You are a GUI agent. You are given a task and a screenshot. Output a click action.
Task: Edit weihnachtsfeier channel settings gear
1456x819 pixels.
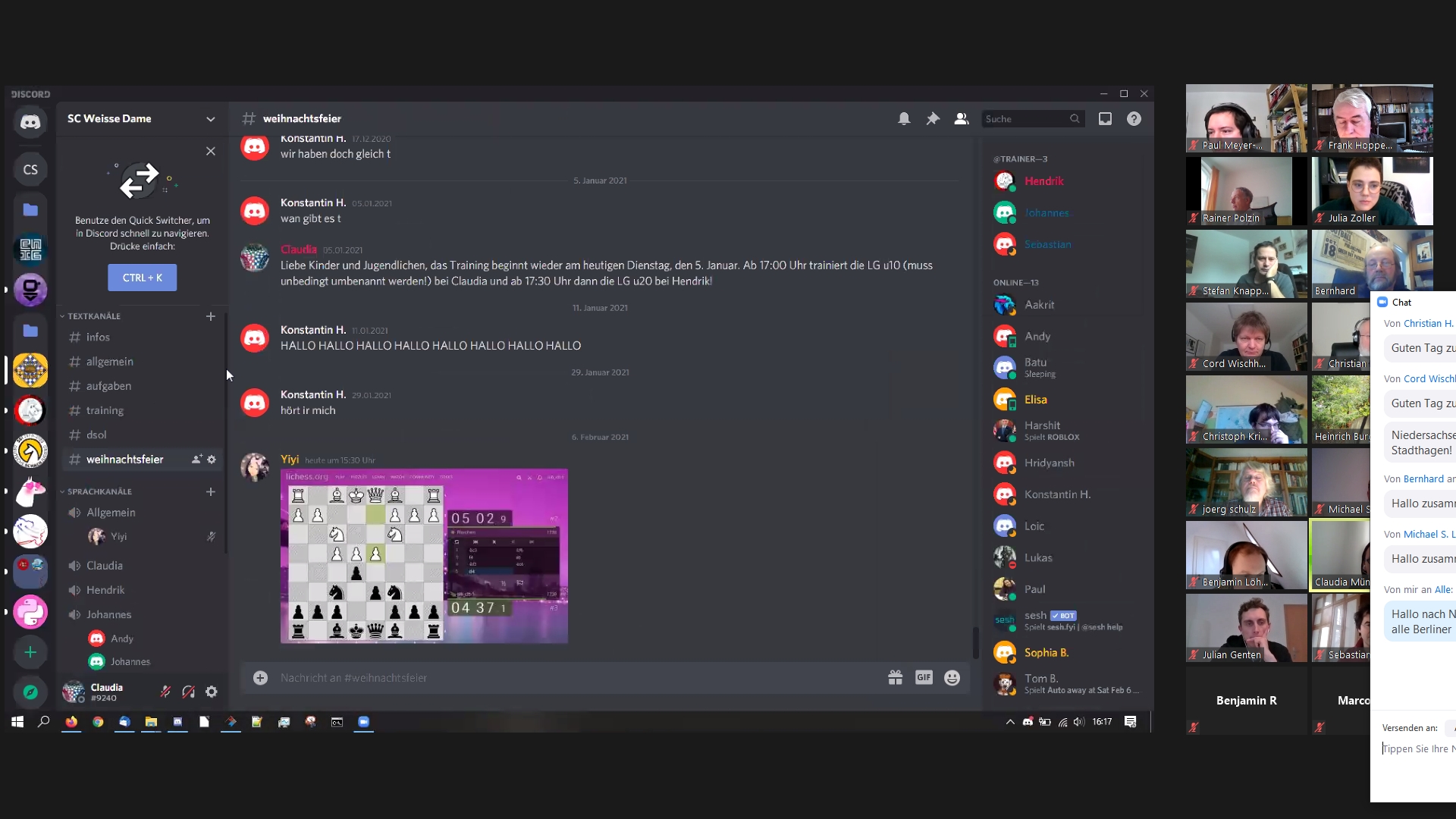[212, 459]
